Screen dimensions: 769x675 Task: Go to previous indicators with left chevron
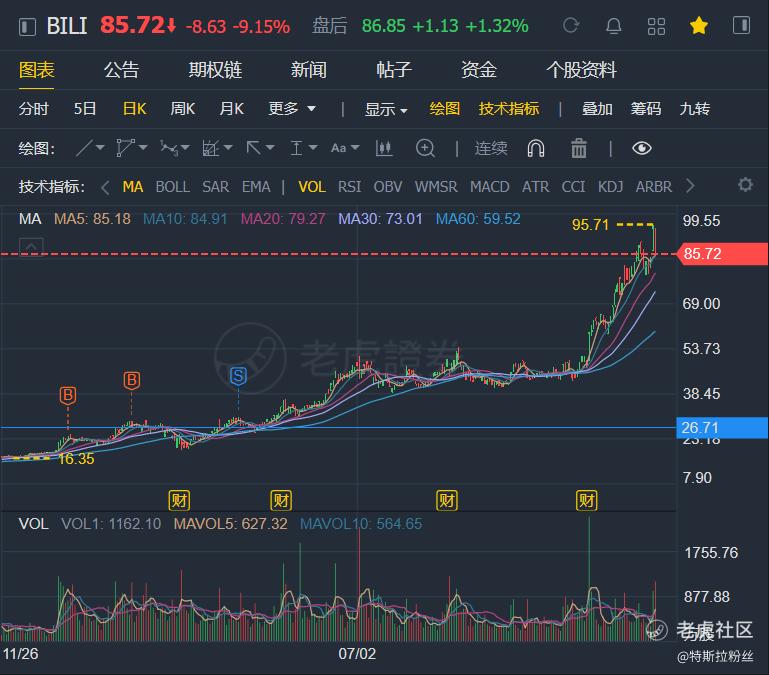click(x=104, y=187)
